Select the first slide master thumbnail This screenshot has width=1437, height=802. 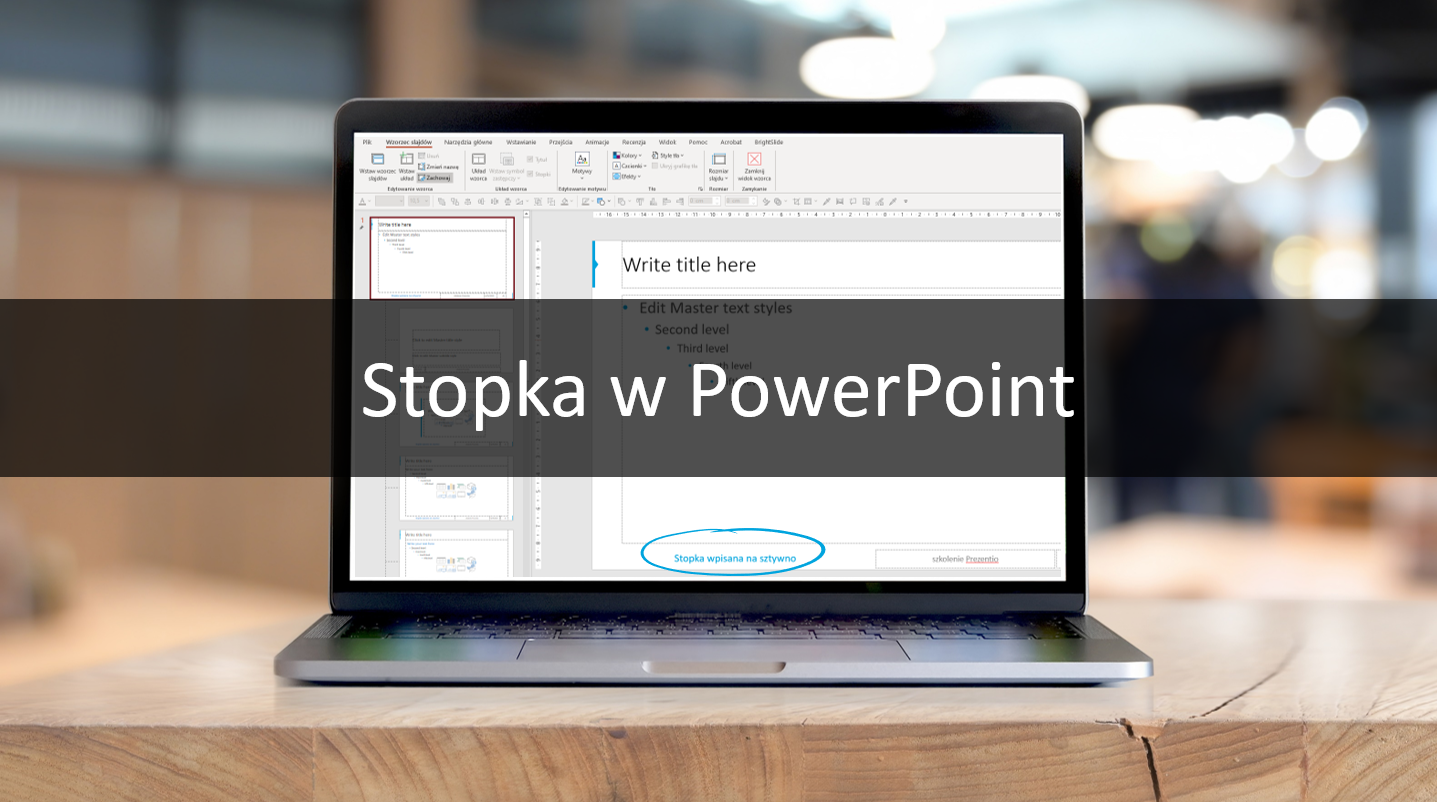(x=442, y=258)
